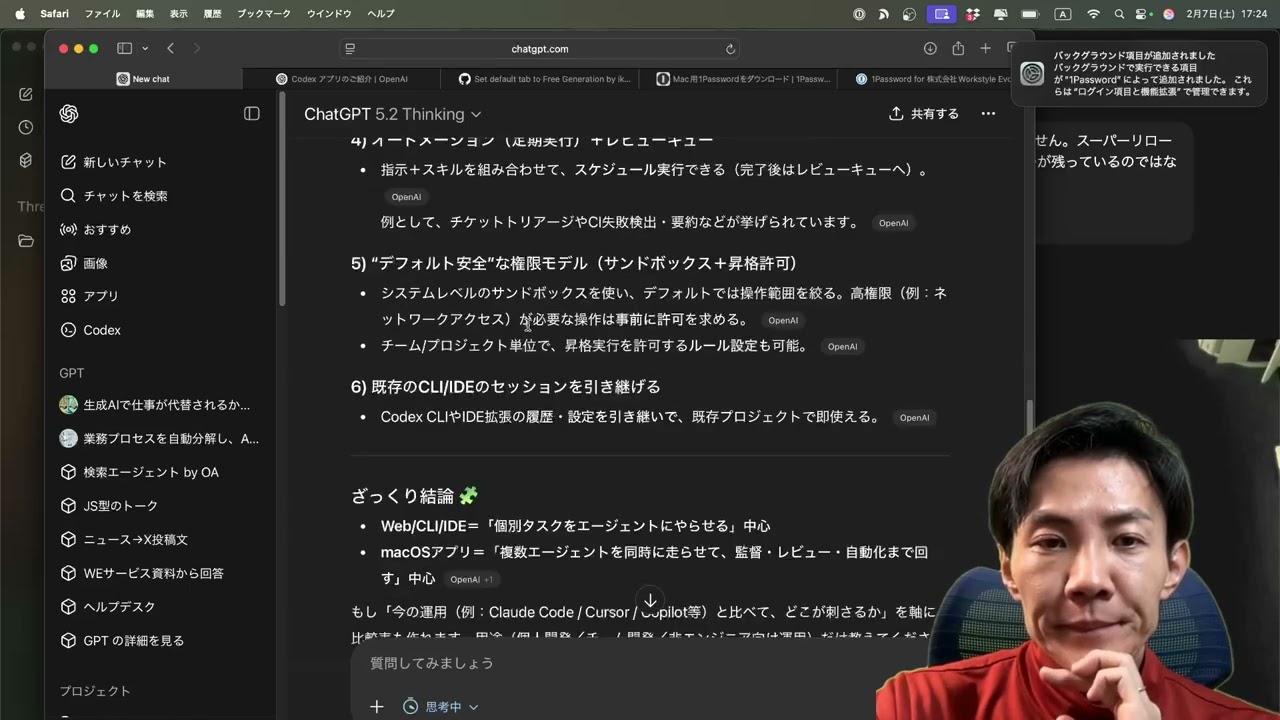Screen dimensions: 1280x720
Task: Go forward in Safari
Action: pos(196,48)
